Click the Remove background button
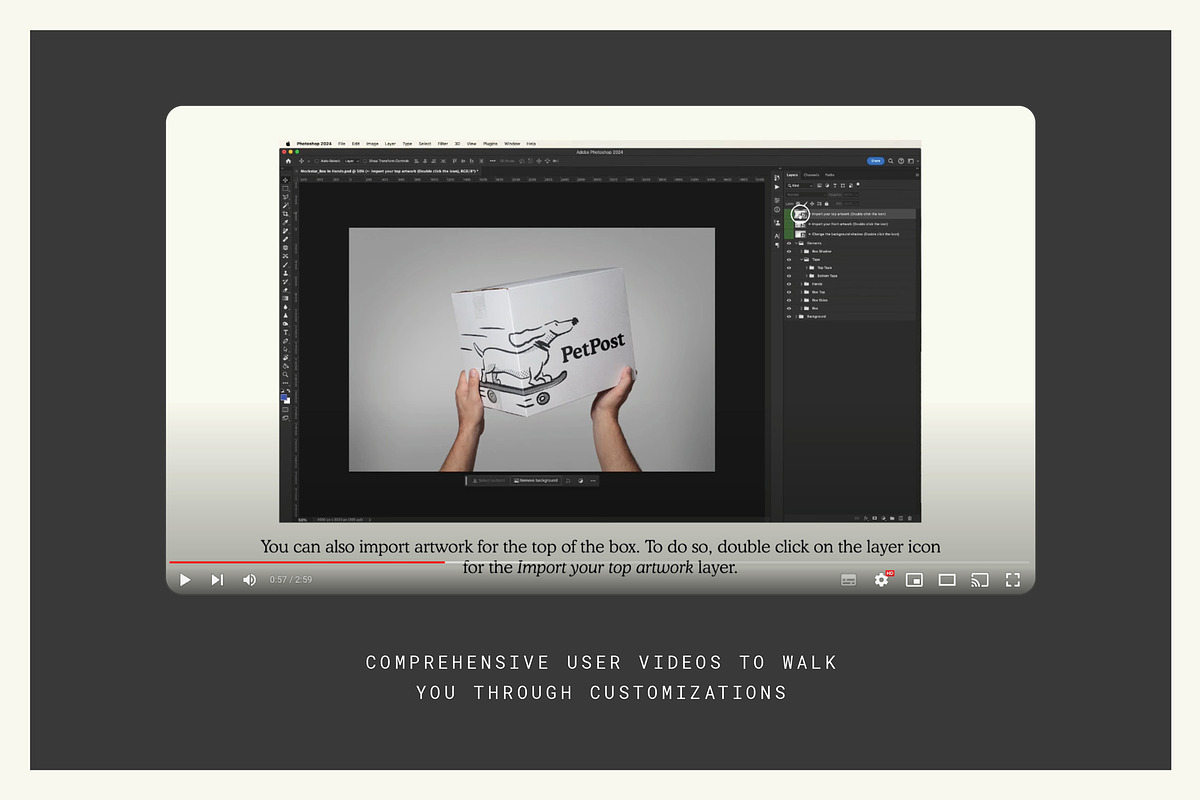Screen dimensions: 1200x800 (535, 480)
